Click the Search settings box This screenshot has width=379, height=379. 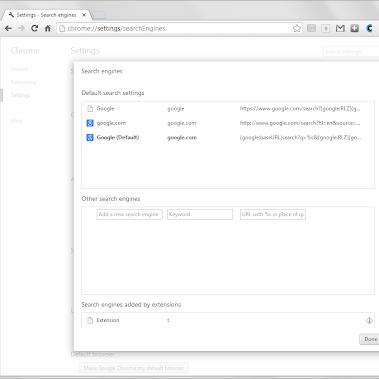(351, 51)
